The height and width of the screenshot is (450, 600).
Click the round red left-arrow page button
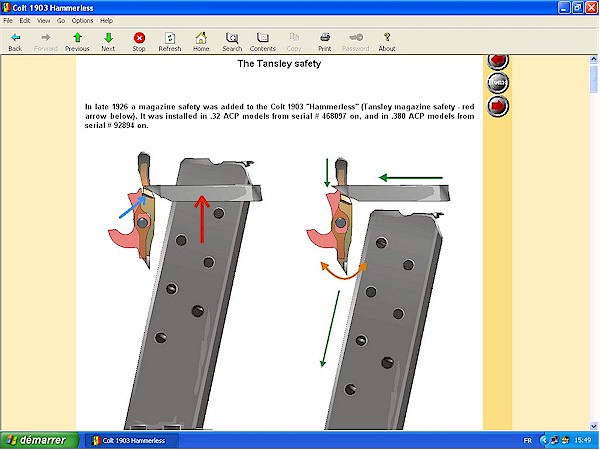[x=498, y=61]
